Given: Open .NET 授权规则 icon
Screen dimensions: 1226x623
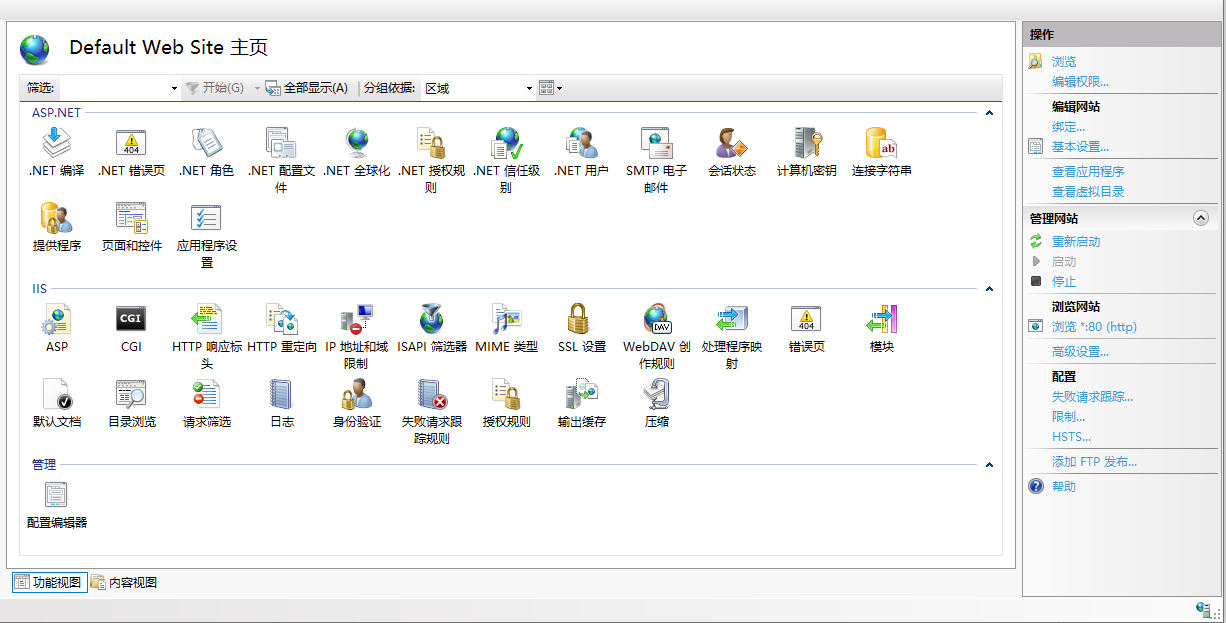Looking at the screenshot, I should (431, 144).
